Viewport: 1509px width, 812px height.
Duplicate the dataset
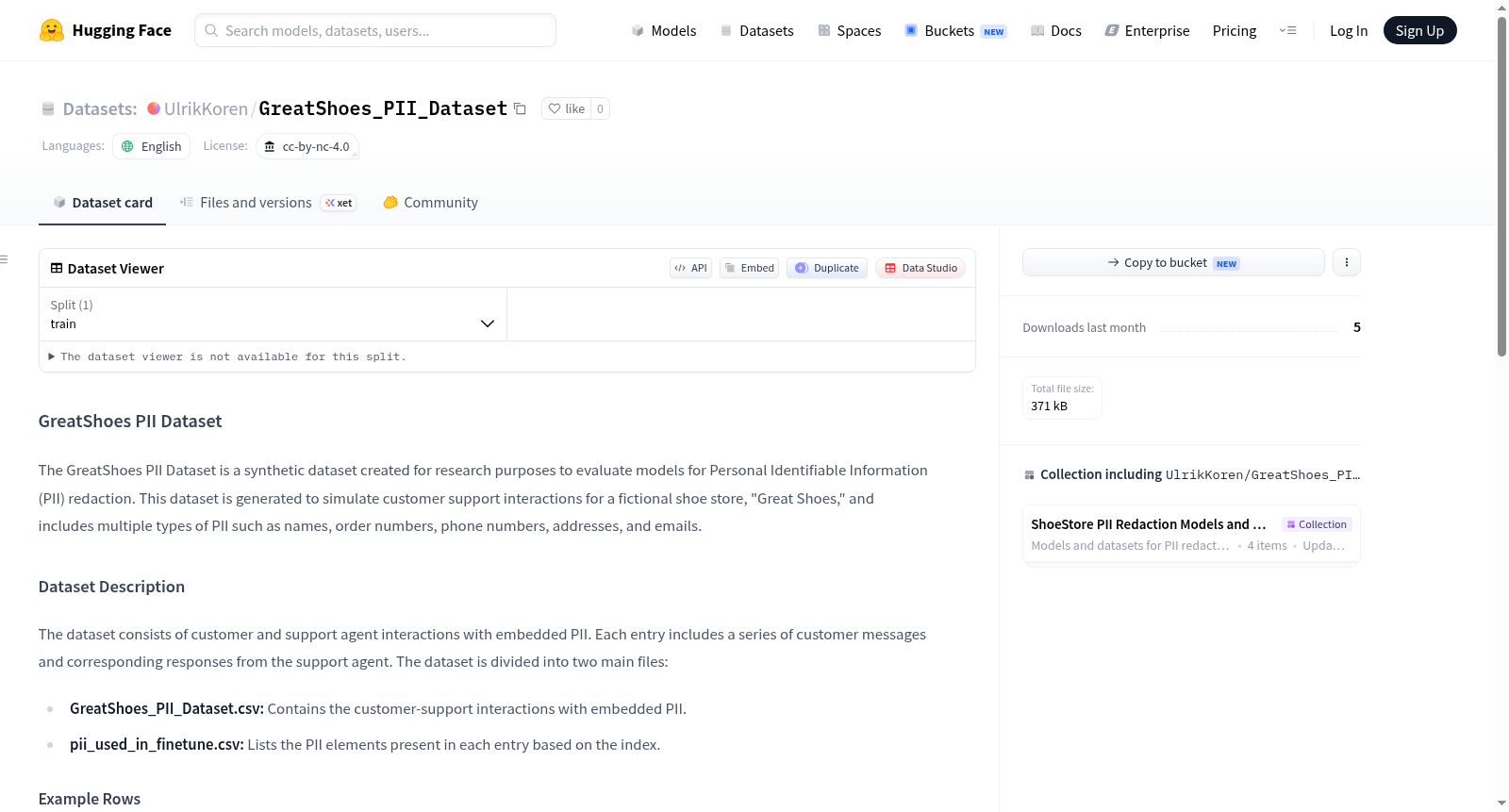click(x=827, y=268)
